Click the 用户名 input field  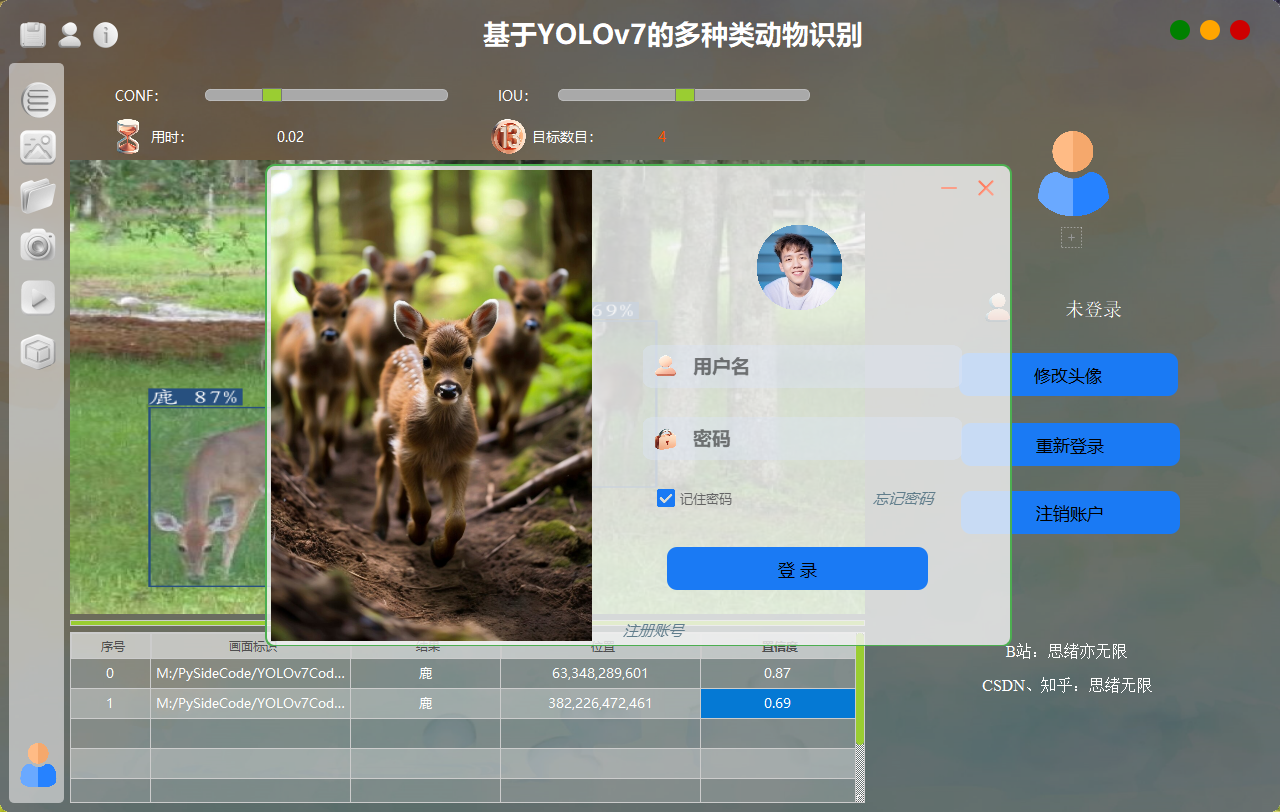[x=802, y=366]
